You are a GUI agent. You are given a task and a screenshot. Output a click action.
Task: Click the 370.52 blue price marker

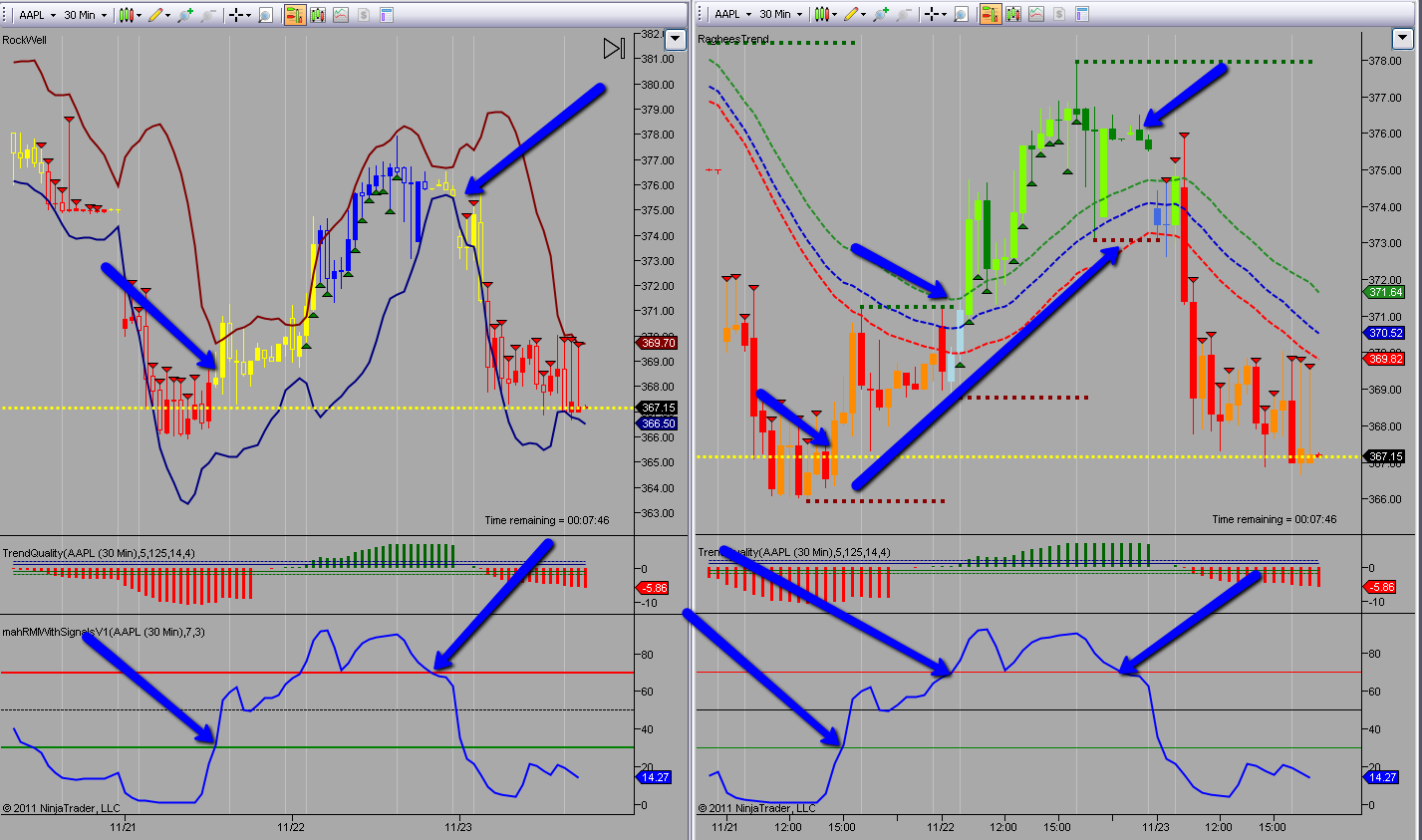(1384, 334)
